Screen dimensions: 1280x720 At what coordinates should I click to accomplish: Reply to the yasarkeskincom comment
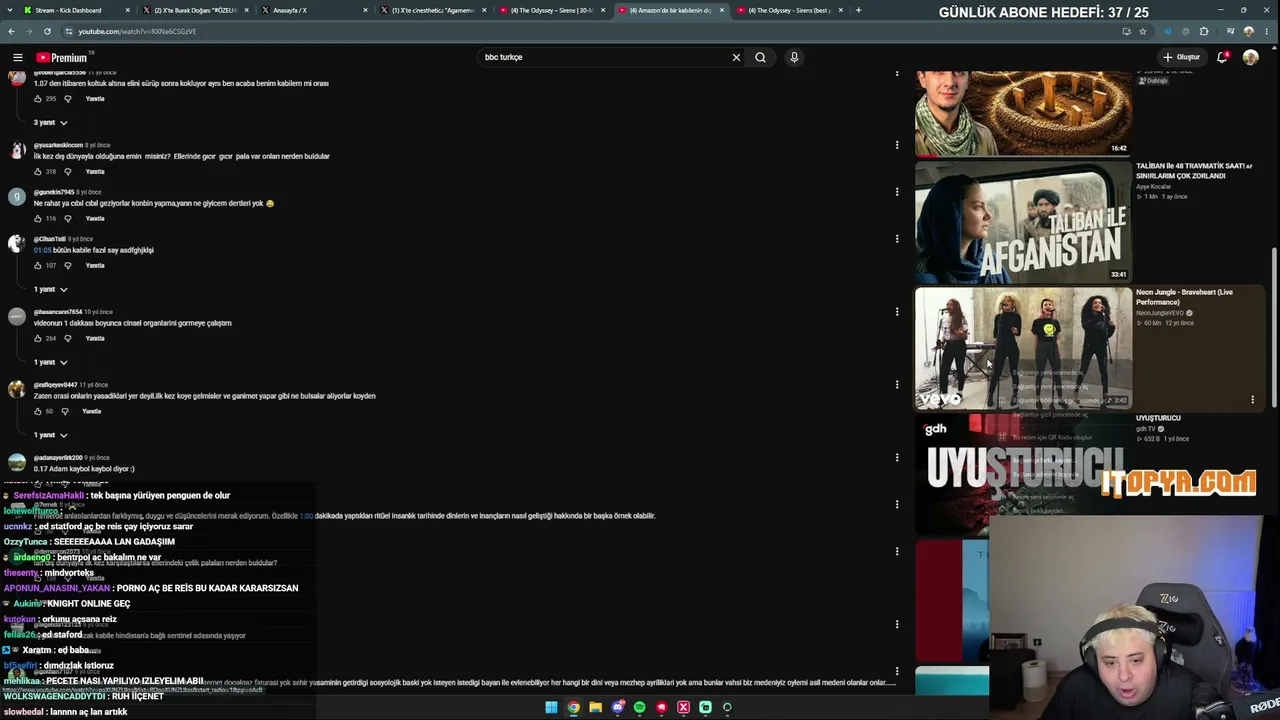point(95,172)
